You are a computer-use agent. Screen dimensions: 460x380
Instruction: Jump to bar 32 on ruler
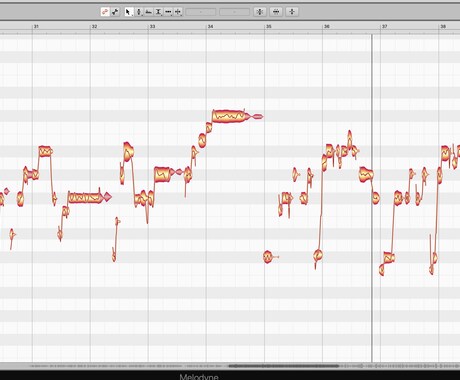pos(94,26)
